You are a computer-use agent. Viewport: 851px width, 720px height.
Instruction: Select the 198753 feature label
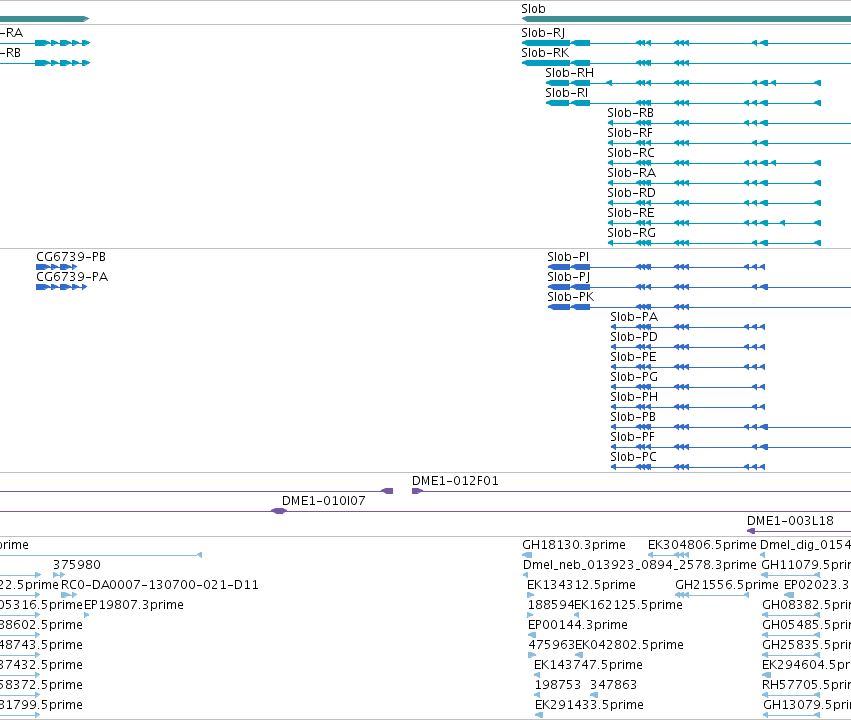[x=558, y=685]
